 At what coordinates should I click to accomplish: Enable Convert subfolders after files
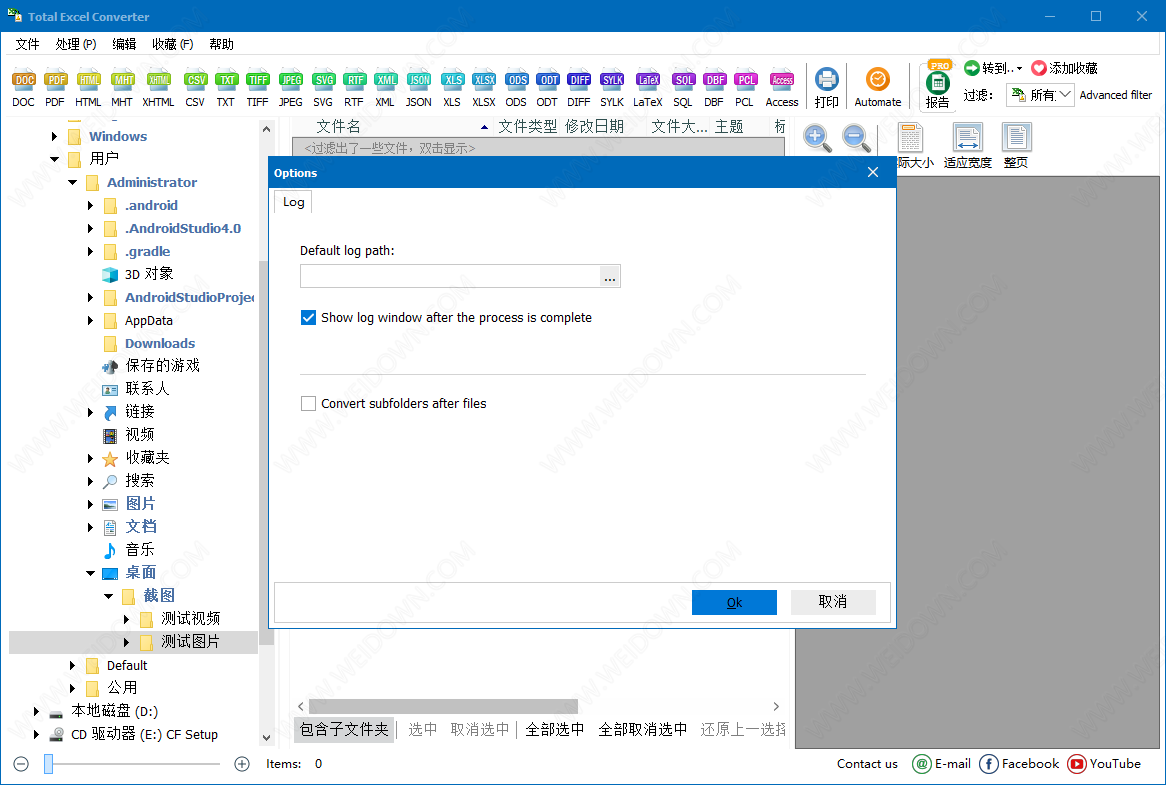[308, 403]
